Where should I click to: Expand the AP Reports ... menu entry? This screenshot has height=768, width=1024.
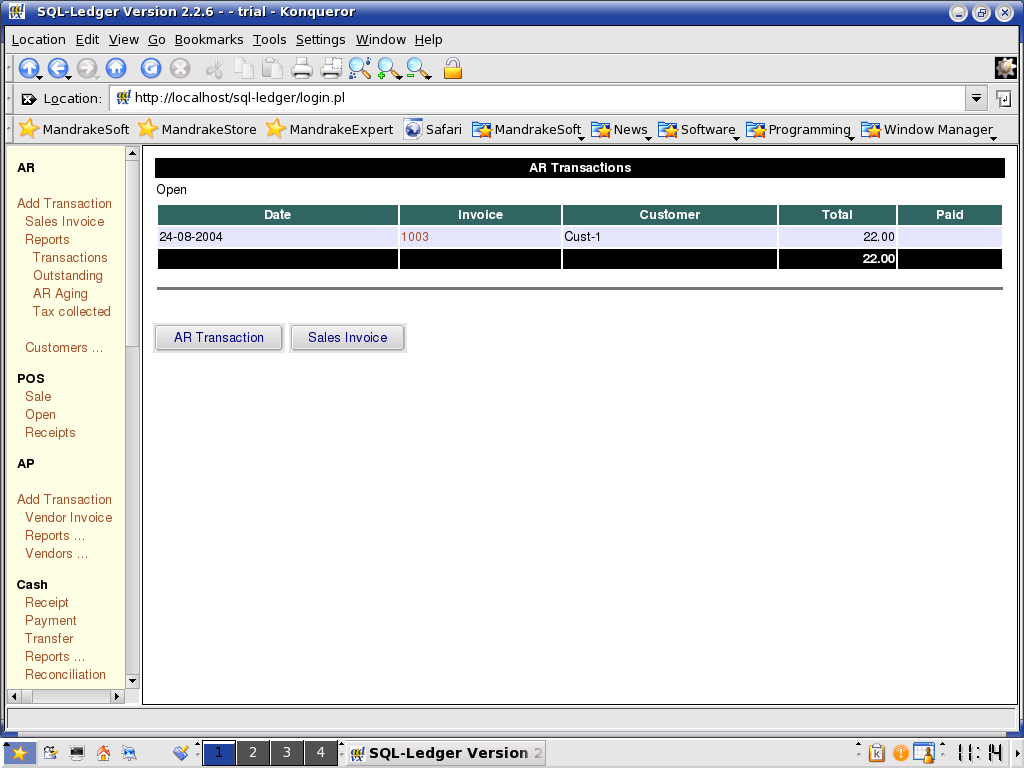pos(54,535)
